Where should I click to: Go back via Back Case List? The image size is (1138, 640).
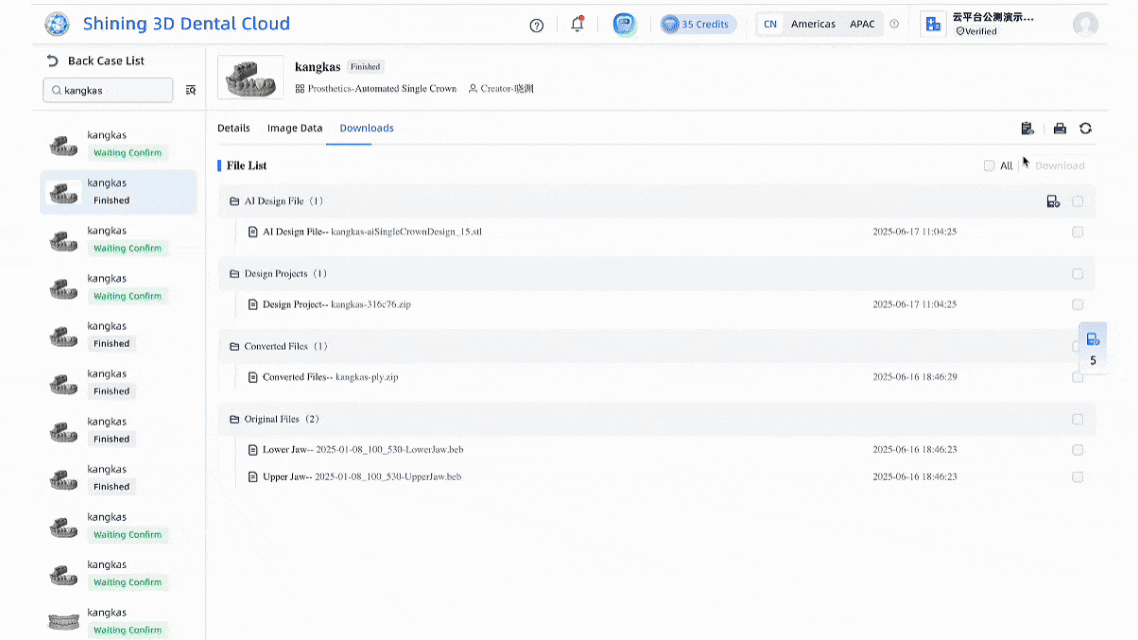96,61
